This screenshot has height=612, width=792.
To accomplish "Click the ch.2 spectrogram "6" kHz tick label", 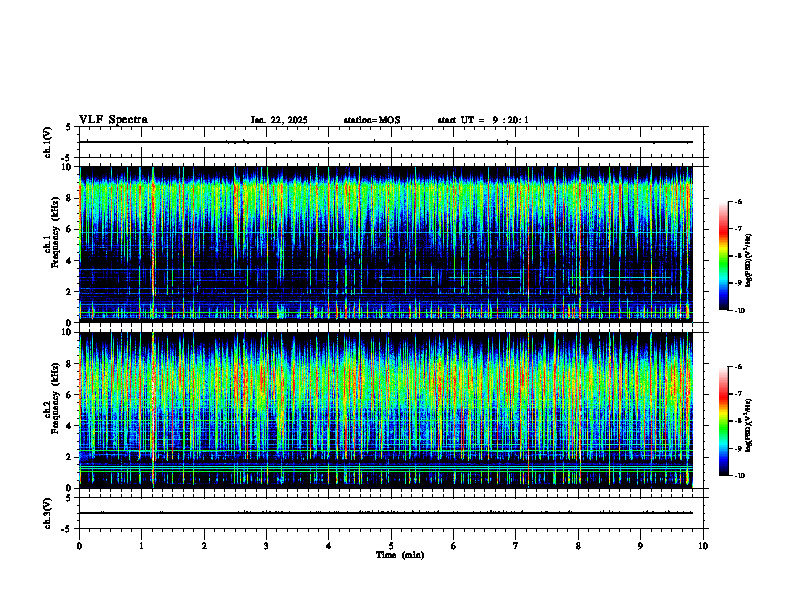I will click(x=70, y=395).
